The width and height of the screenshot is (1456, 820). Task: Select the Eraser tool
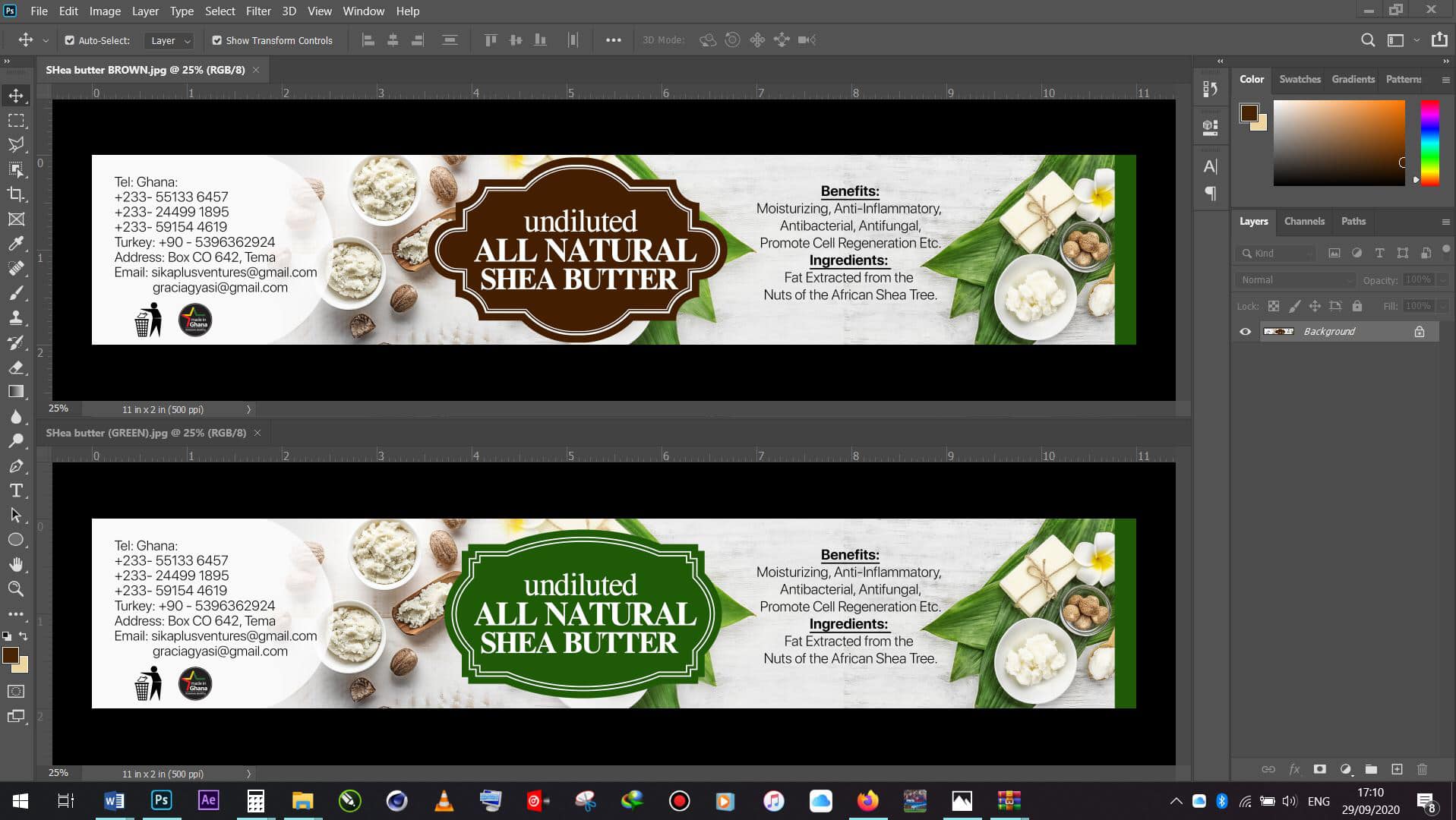click(x=16, y=367)
